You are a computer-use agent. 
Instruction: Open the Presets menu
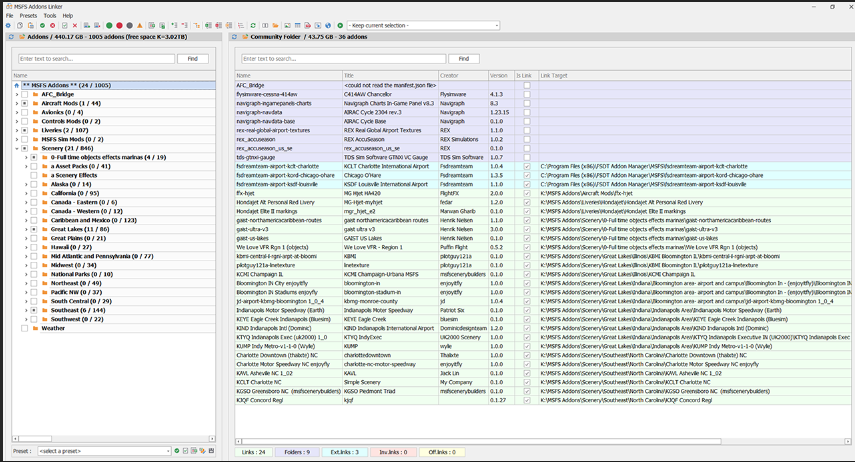[x=28, y=16]
